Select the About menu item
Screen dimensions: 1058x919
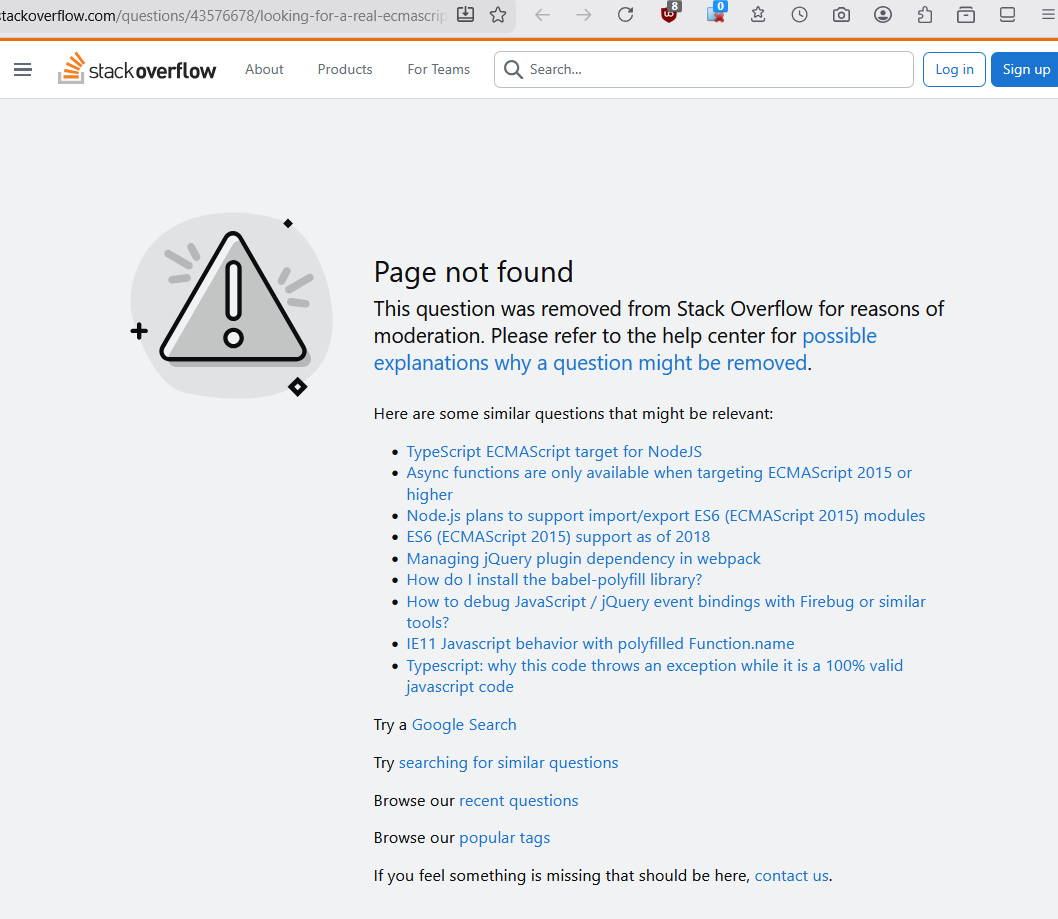tap(264, 69)
